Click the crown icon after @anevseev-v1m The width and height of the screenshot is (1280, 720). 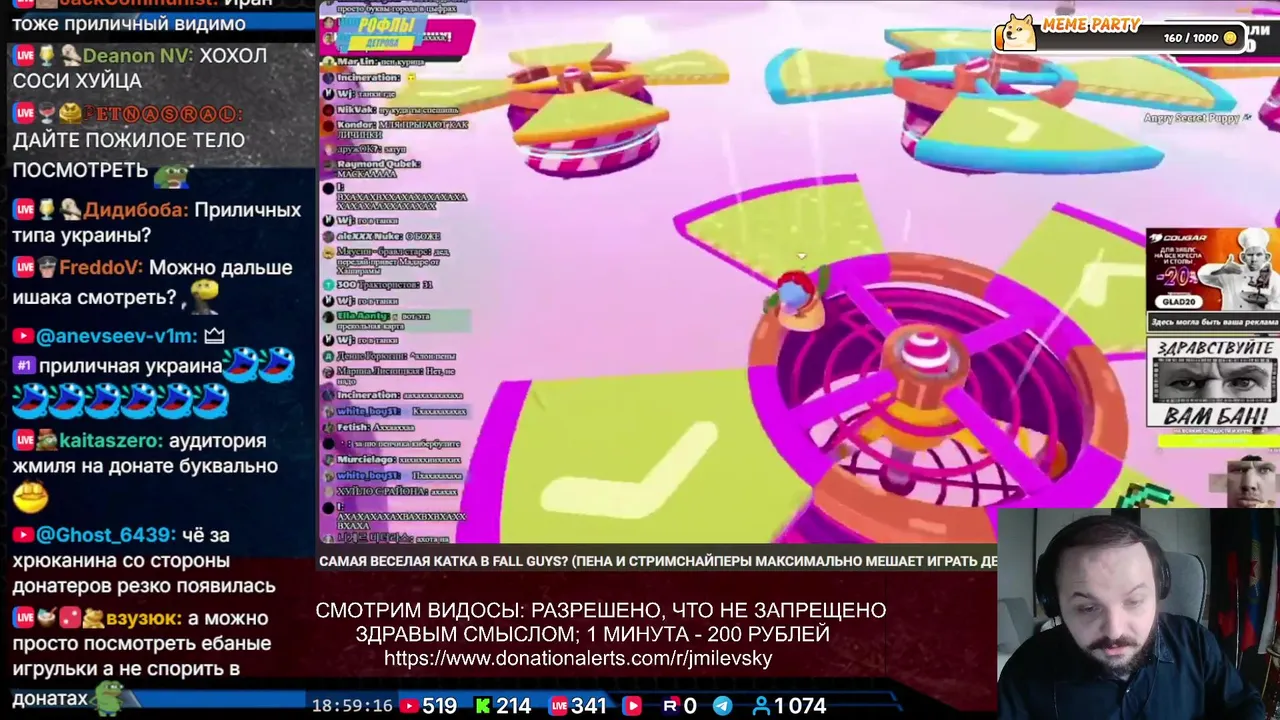pyautogui.click(x=214, y=337)
